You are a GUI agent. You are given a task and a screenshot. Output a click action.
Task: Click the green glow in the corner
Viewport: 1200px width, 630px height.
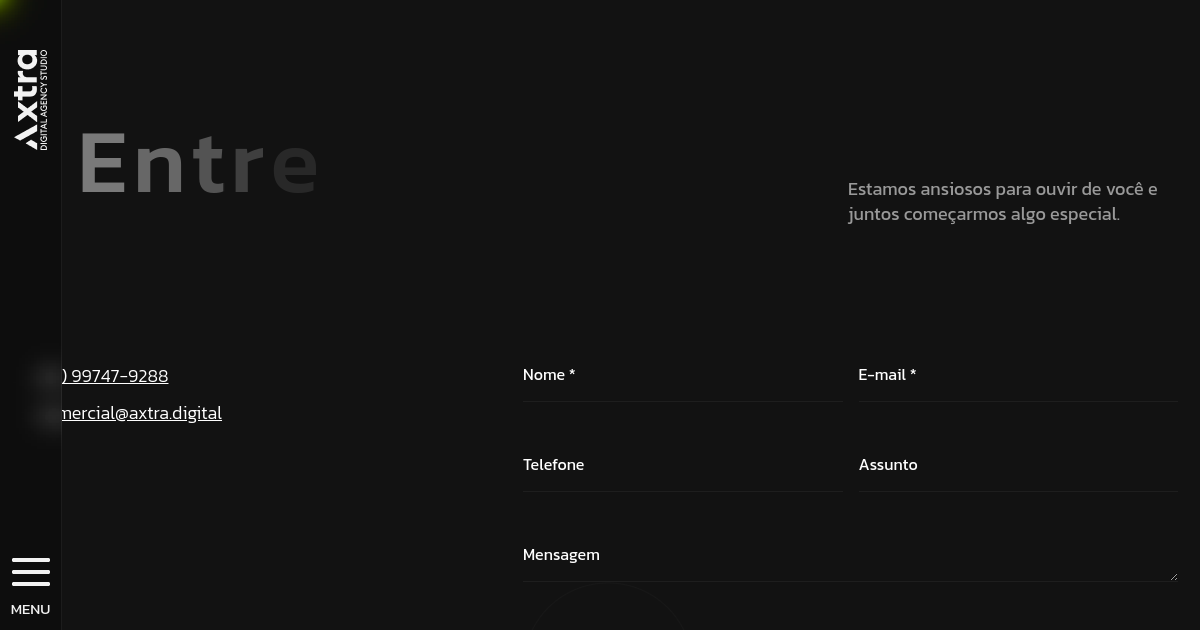point(8,8)
